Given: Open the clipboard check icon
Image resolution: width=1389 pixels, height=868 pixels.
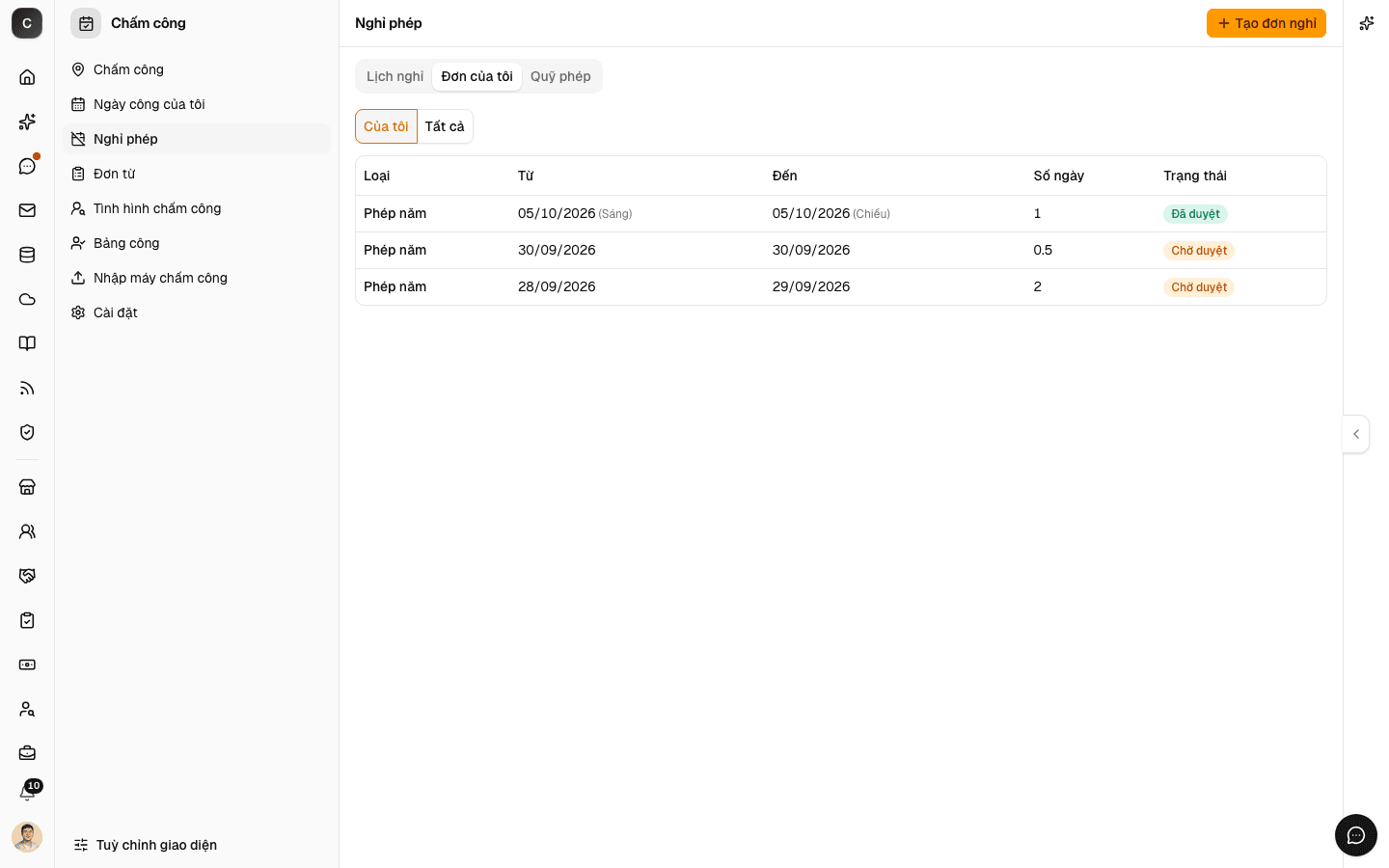Looking at the screenshot, I should coord(27,620).
